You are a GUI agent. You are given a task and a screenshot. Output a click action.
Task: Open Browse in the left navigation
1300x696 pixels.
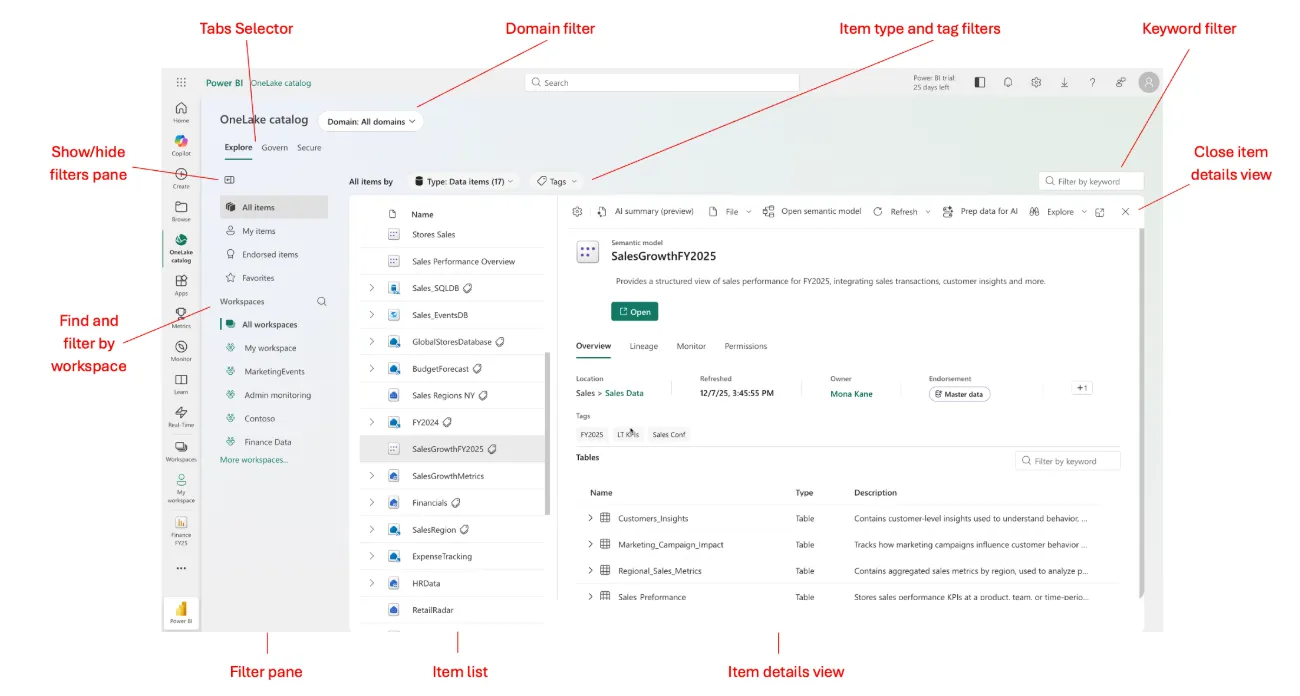(181, 211)
